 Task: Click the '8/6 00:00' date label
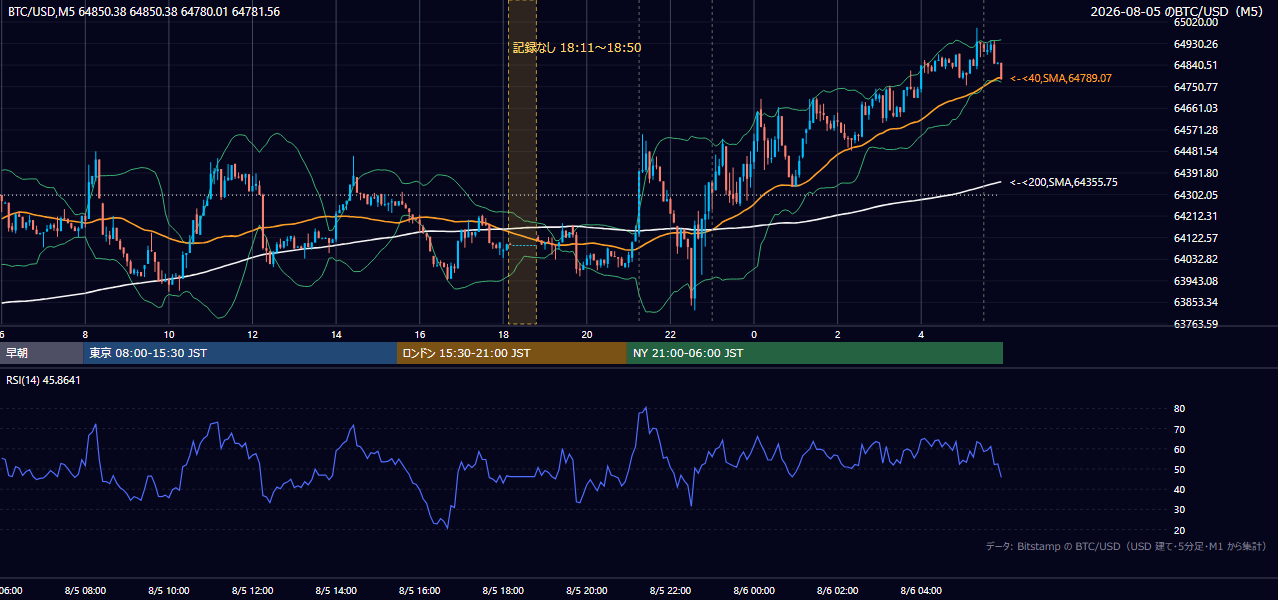pyautogui.click(x=754, y=591)
